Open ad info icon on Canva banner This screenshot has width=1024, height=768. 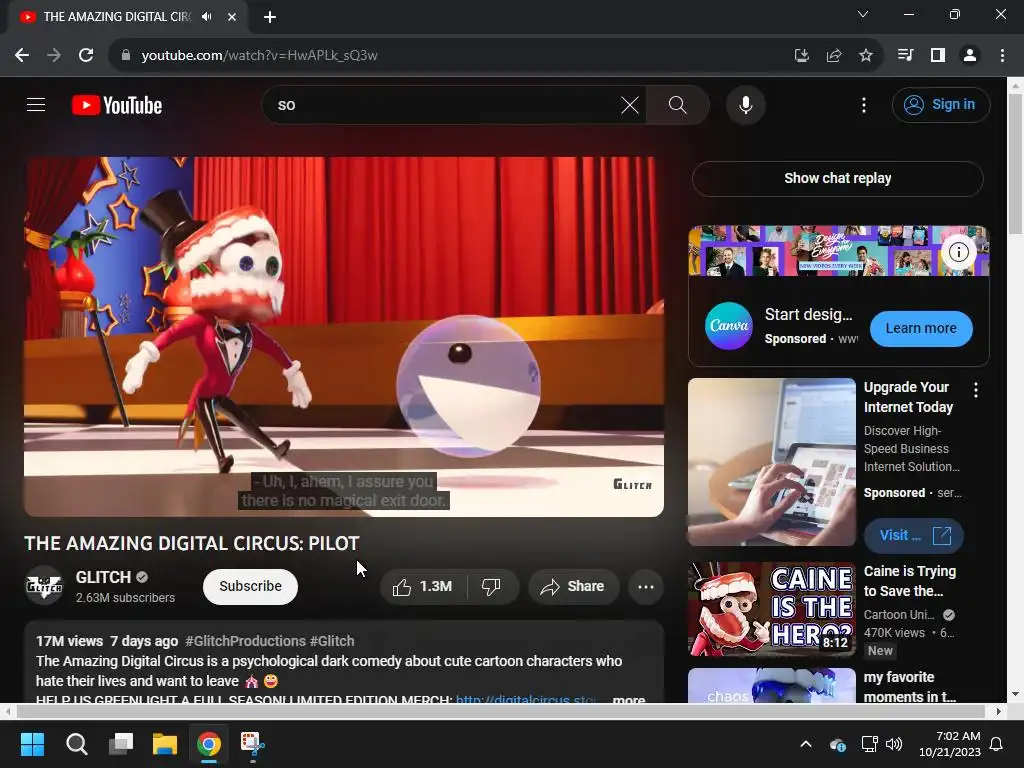coord(958,252)
